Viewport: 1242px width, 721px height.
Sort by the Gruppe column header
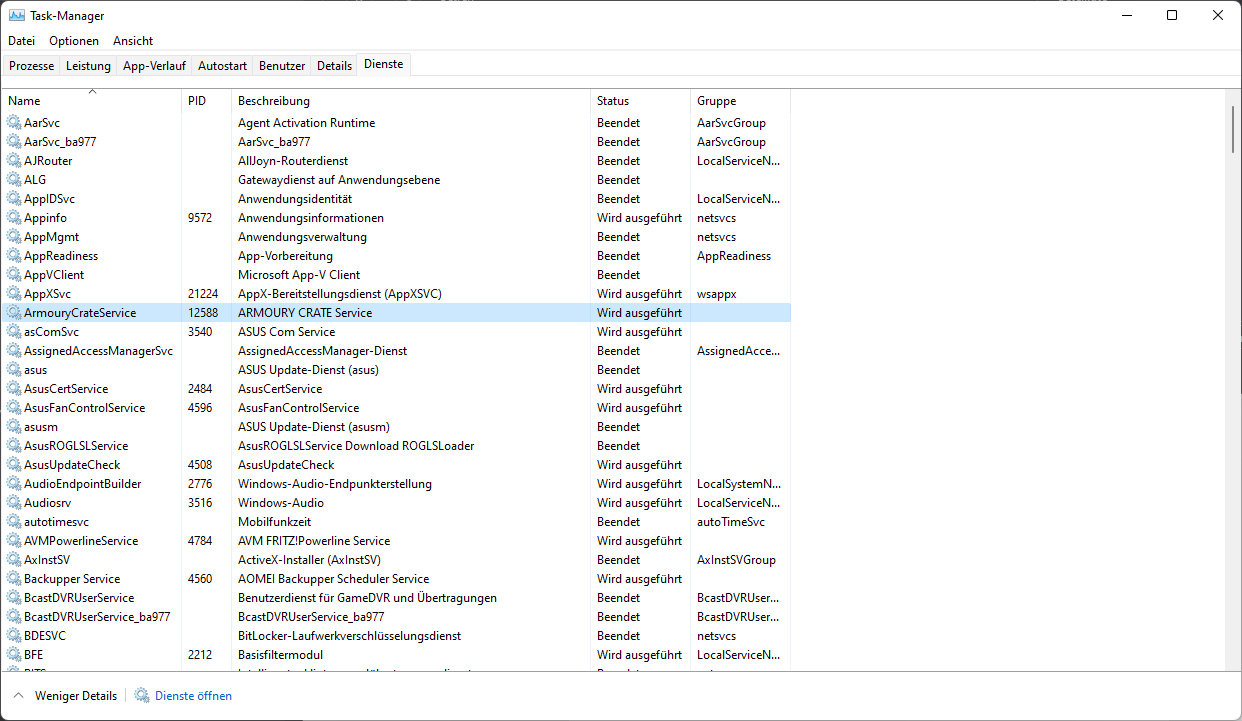coord(740,101)
